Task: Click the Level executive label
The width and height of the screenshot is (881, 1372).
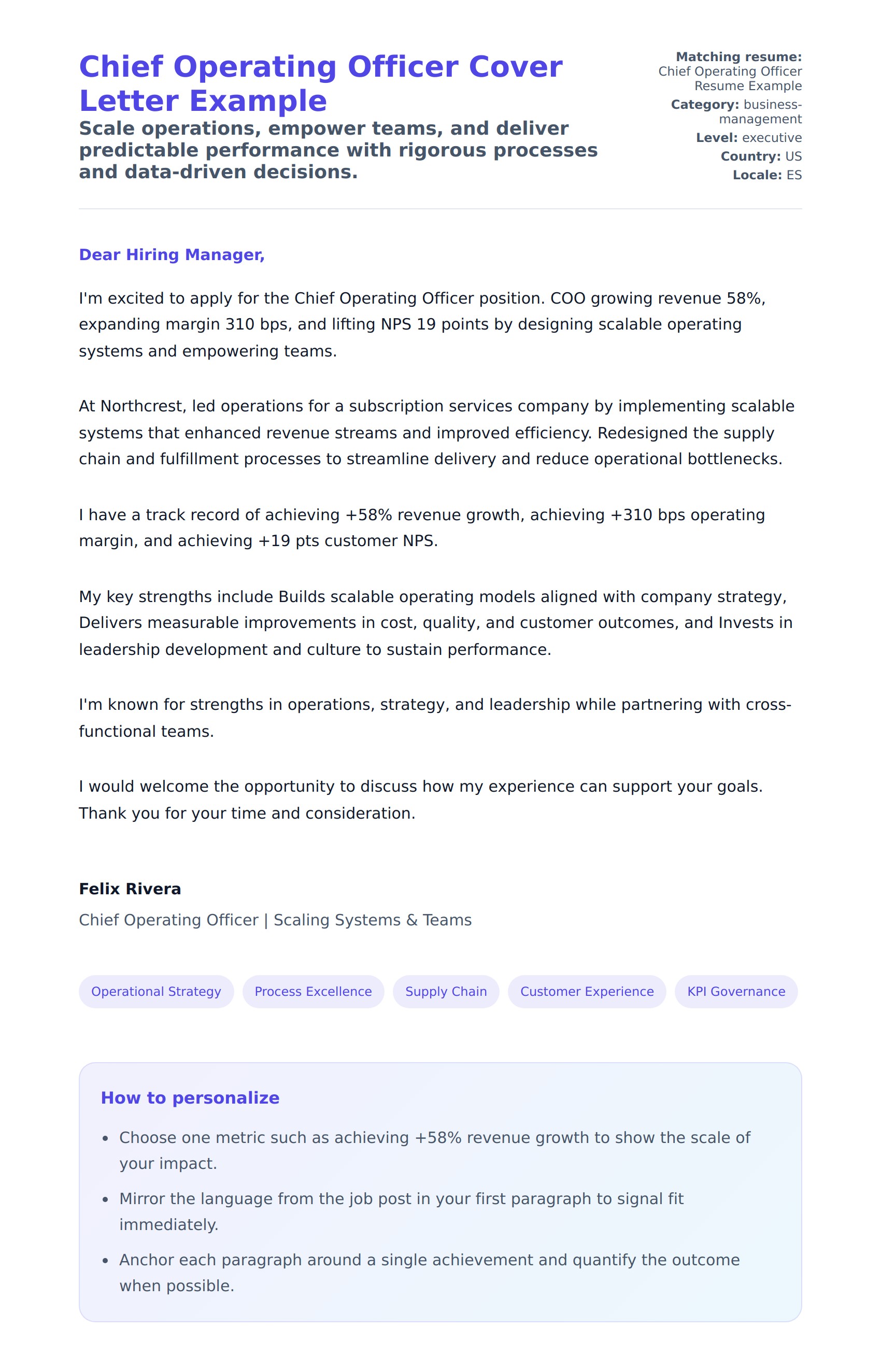Action: 748,138
